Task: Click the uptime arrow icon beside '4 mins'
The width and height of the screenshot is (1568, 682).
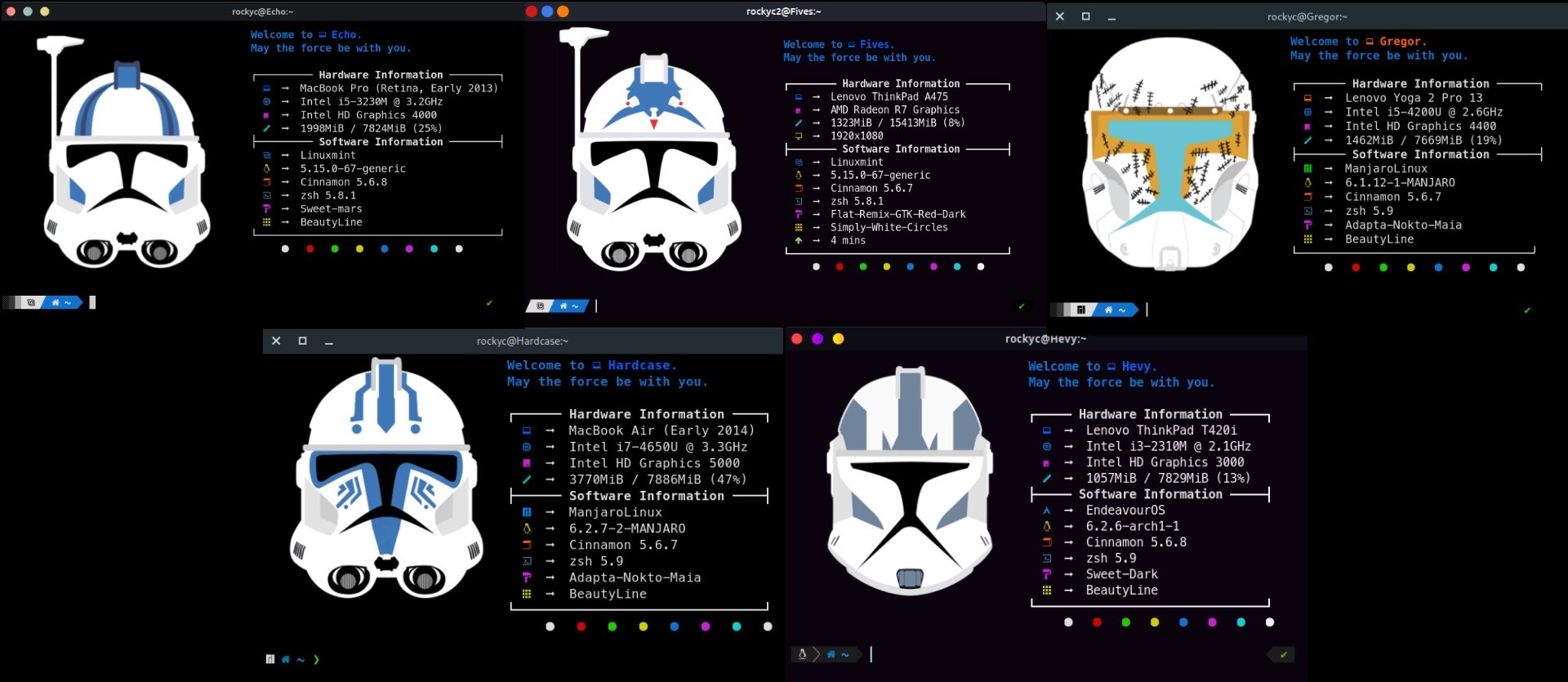Action: click(x=798, y=241)
